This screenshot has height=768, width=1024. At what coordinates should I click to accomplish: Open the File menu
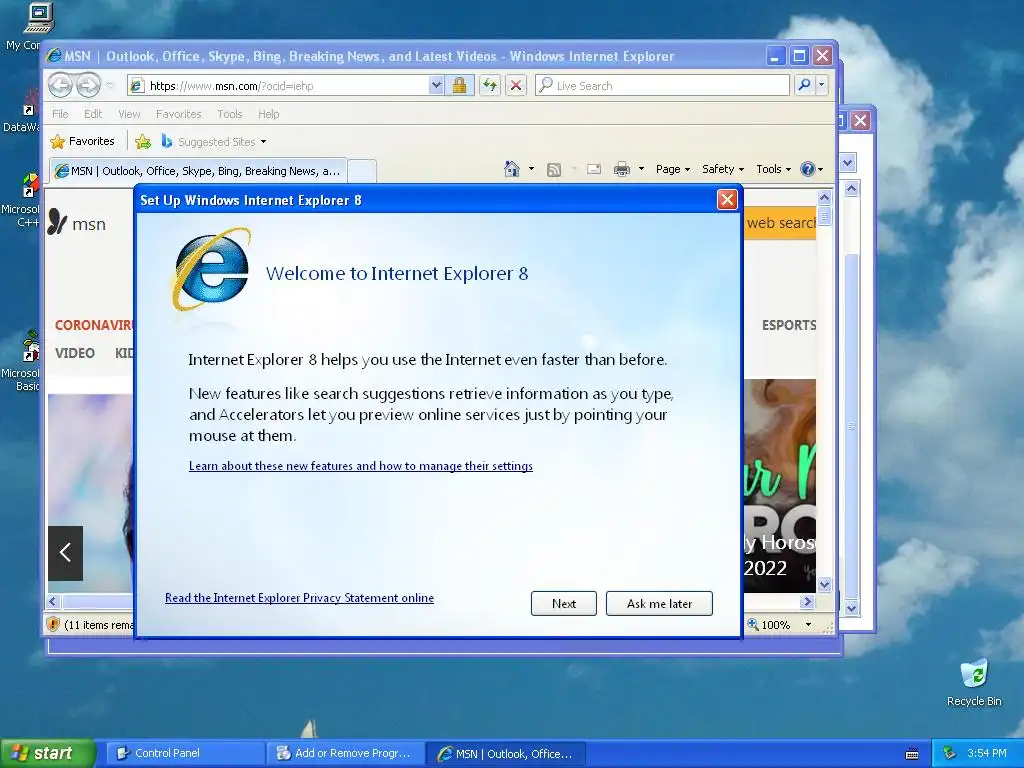[60, 114]
